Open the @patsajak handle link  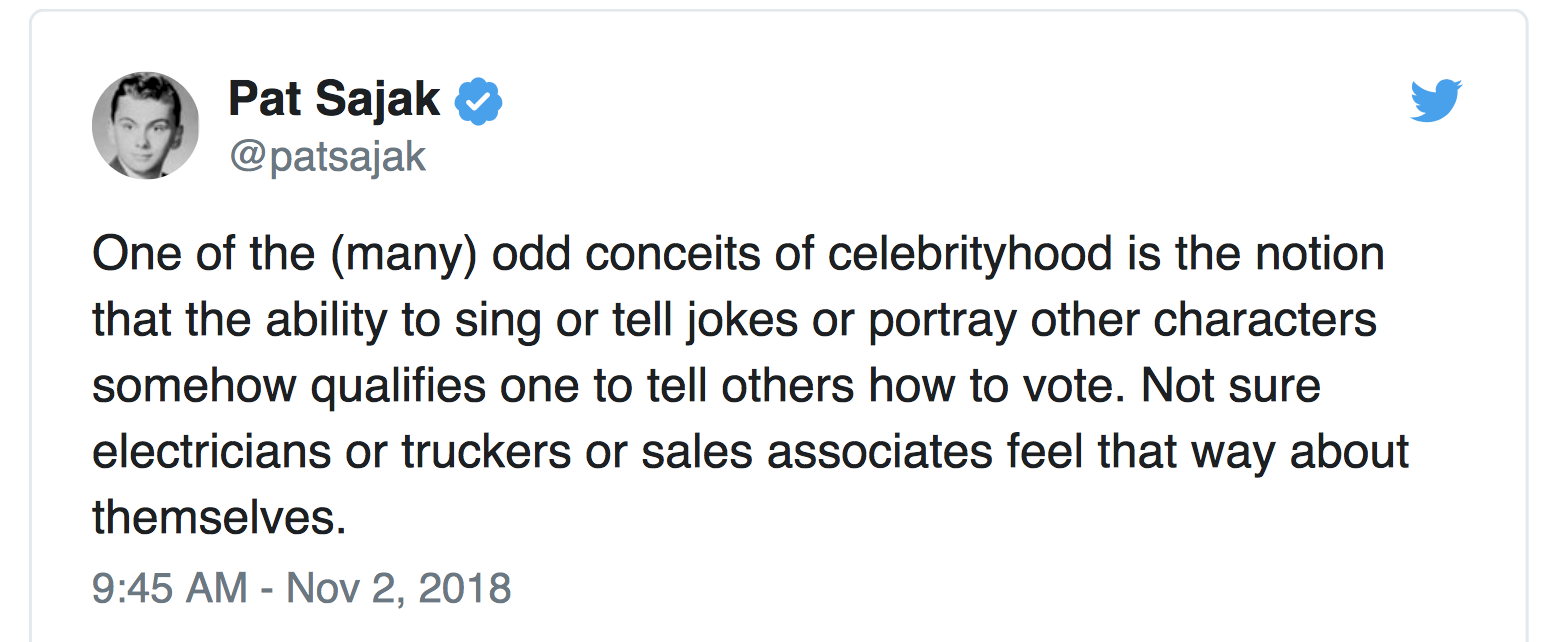point(328,157)
